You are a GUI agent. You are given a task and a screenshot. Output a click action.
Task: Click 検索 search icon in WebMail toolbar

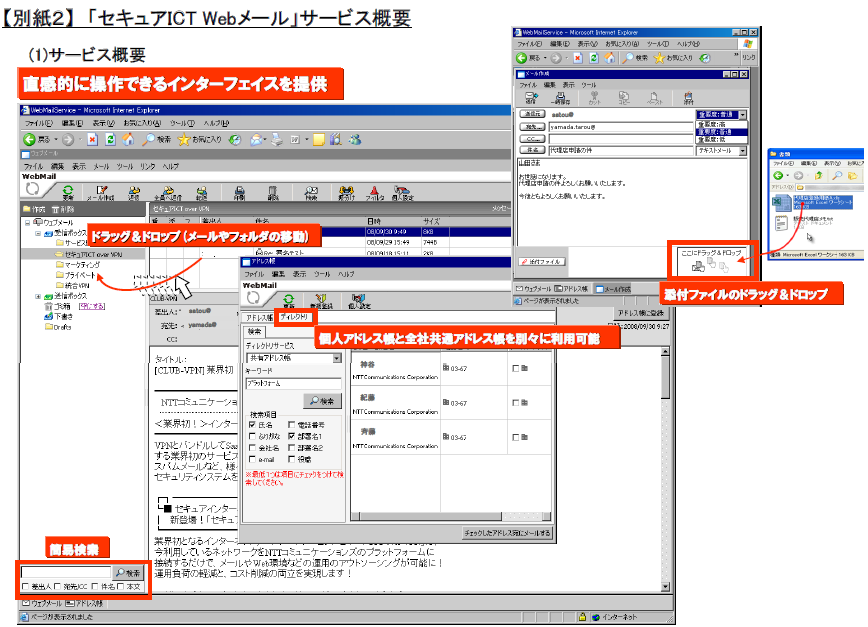coord(311,193)
